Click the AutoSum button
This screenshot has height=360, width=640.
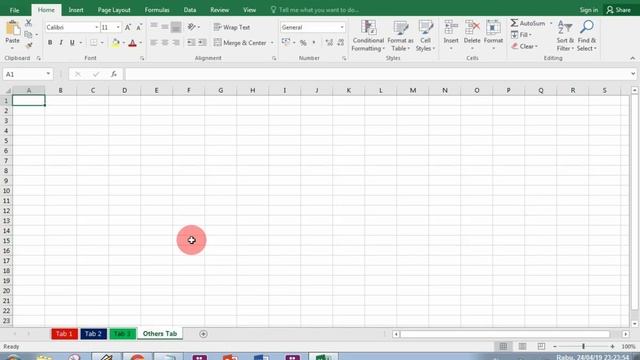coord(528,23)
